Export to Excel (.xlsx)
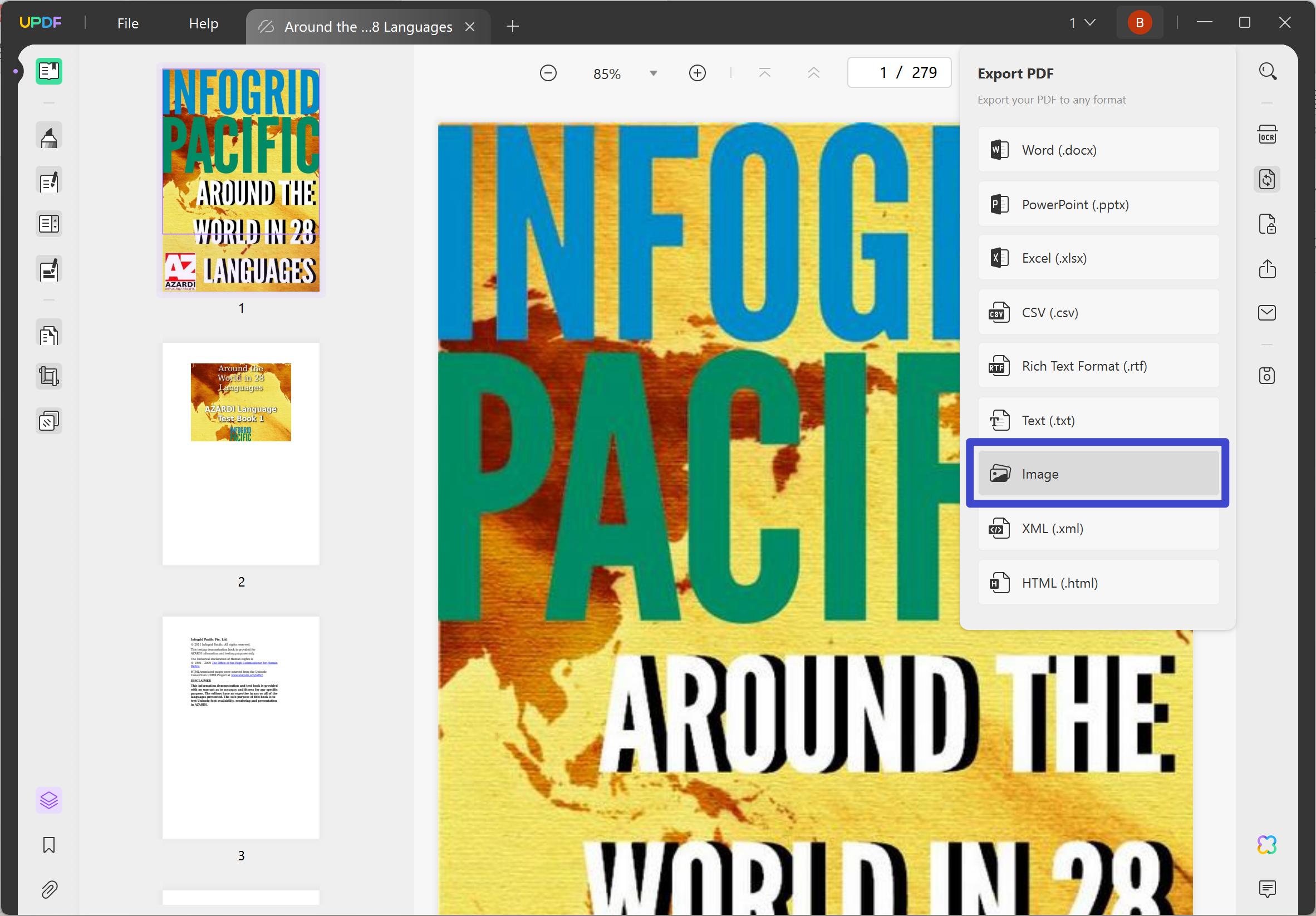 [x=1098, y=258]
